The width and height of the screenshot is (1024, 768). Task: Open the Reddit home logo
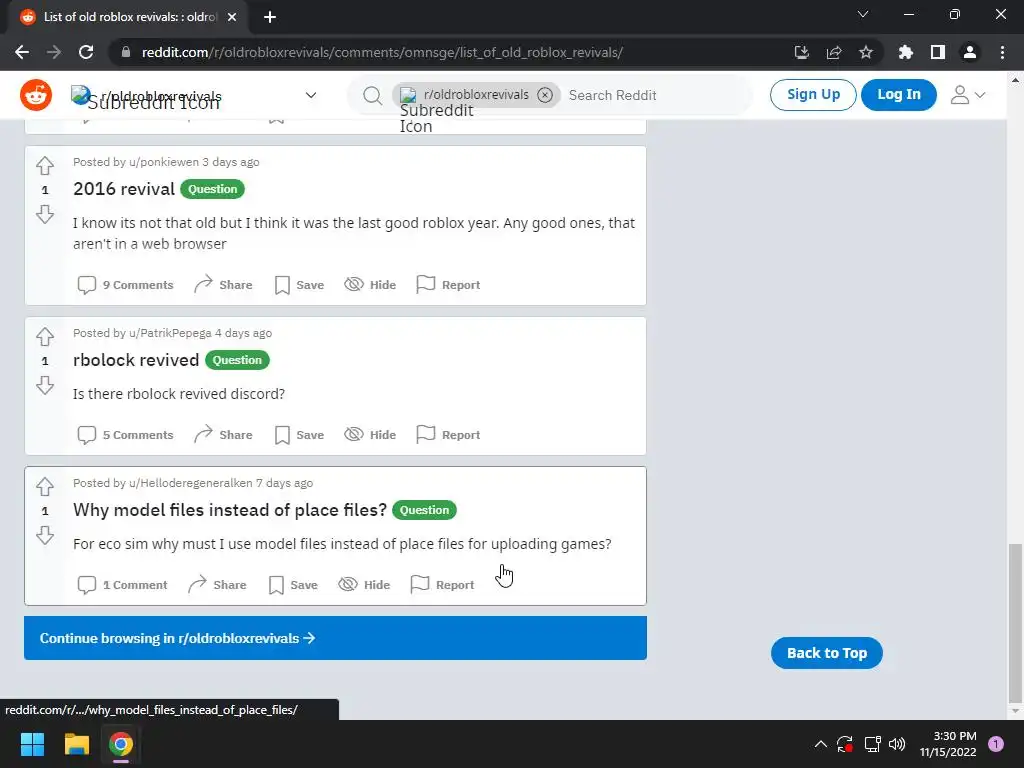[x=36, y=95]
